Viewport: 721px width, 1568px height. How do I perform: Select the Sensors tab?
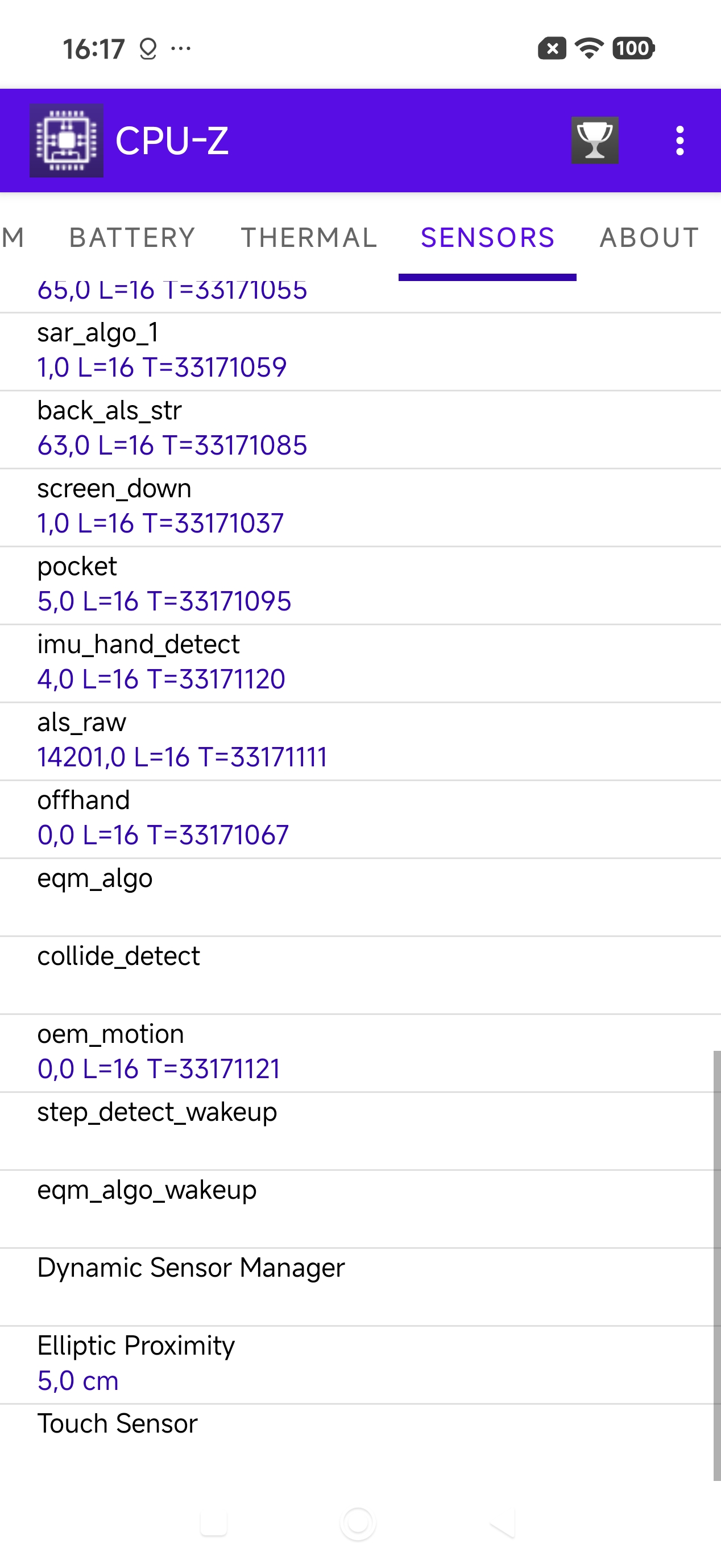(x=487, y=237)
